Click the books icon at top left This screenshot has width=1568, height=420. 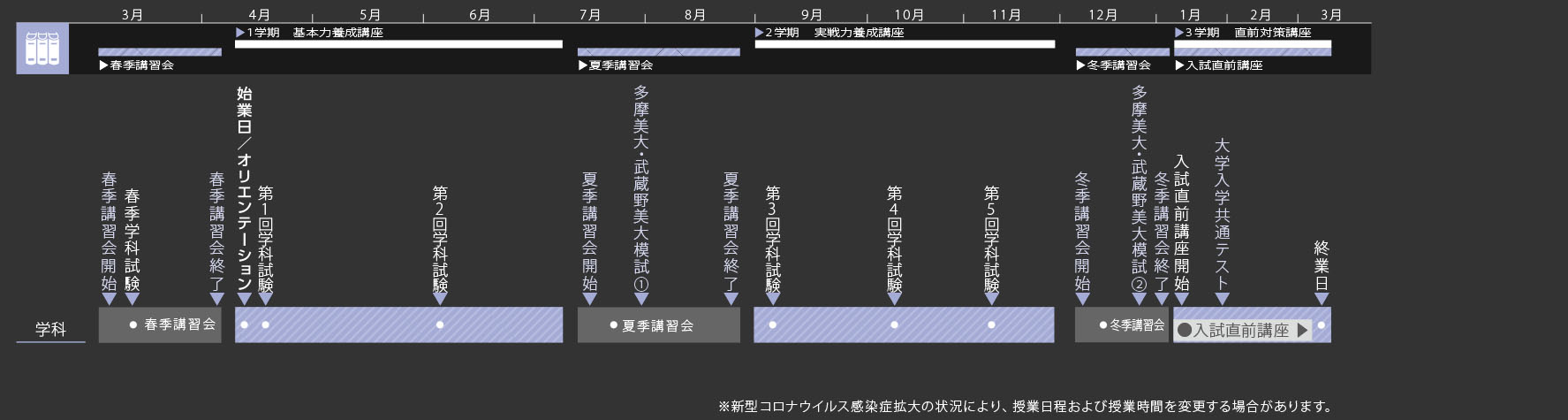click(42, 49)
